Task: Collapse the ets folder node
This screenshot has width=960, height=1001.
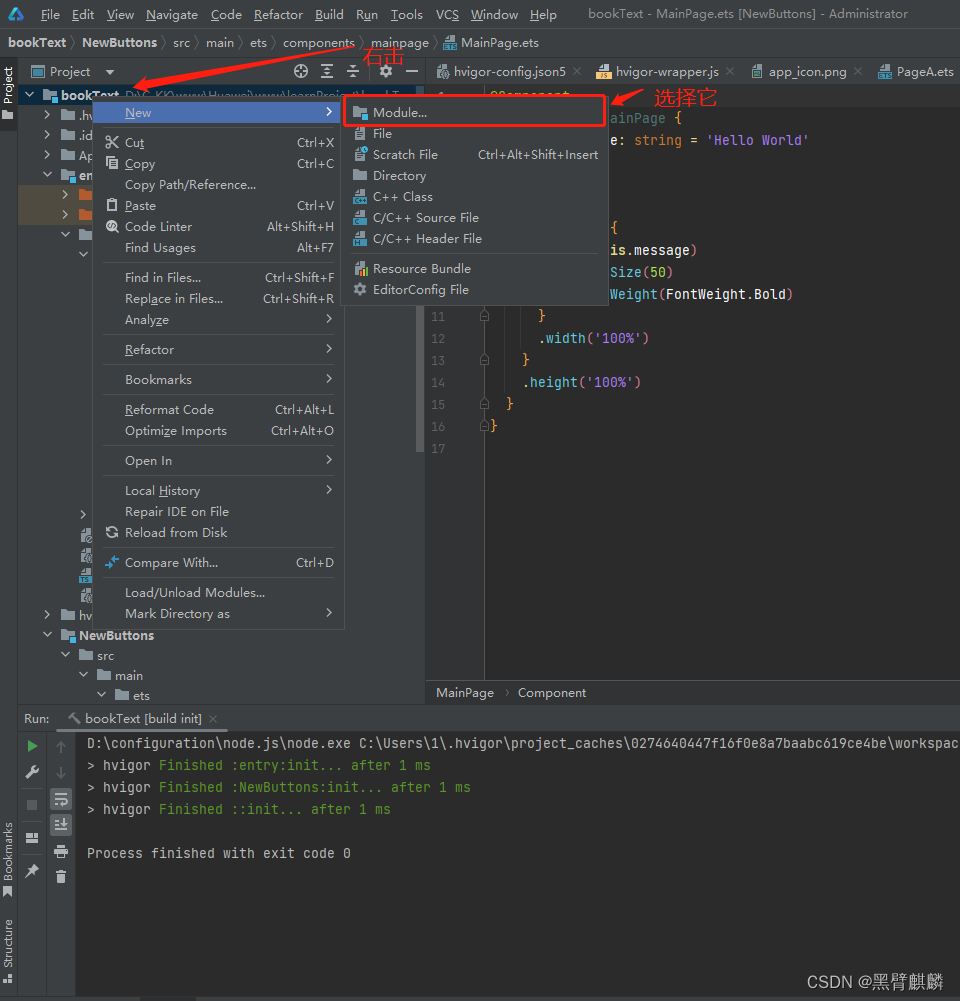Action: pyautogui.click(x=101, y=695)
